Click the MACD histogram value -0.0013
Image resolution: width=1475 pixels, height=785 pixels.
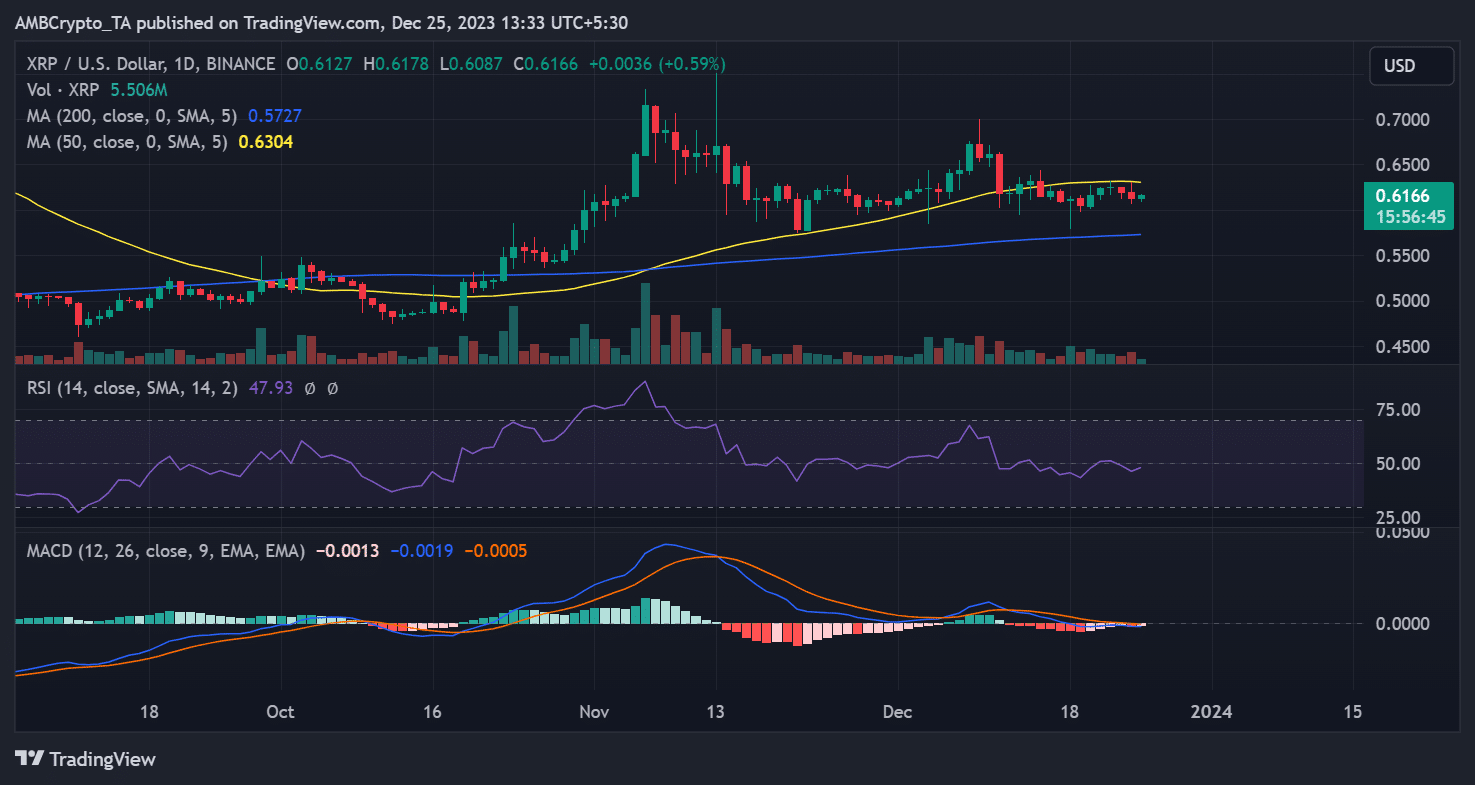click(x=347, y=551)
